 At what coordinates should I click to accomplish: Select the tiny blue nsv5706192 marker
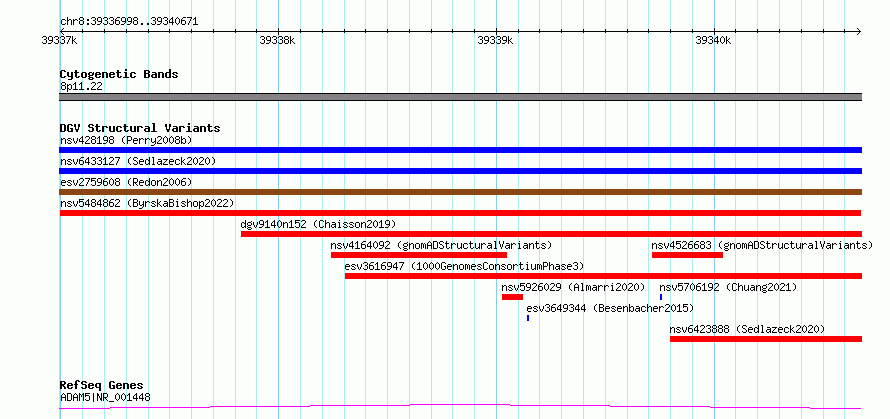661,297
